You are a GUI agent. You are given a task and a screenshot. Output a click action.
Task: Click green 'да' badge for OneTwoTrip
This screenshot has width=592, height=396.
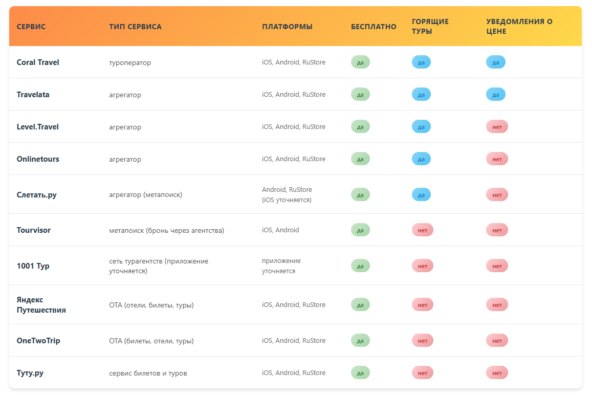point(360,341)
